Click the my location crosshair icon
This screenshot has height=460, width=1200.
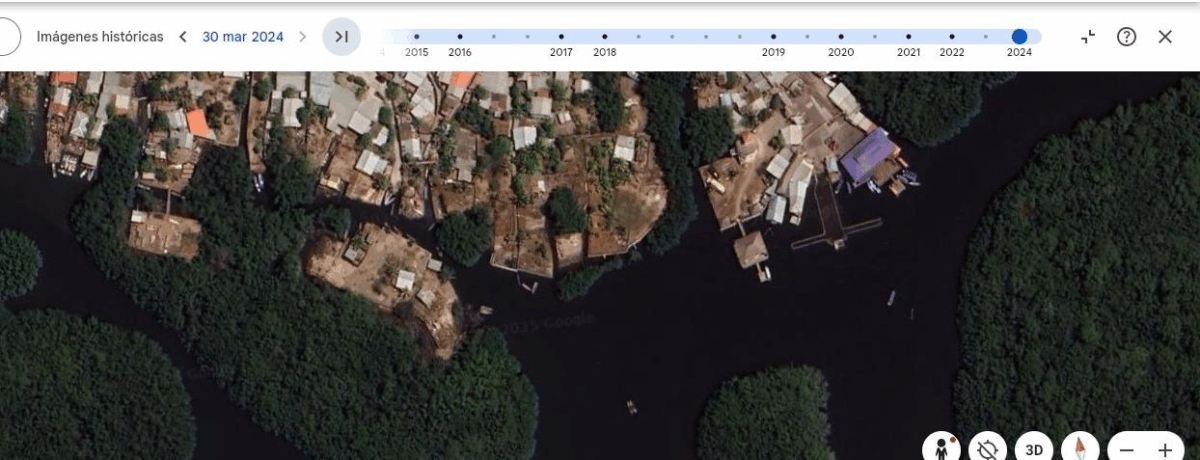(988, 449)
